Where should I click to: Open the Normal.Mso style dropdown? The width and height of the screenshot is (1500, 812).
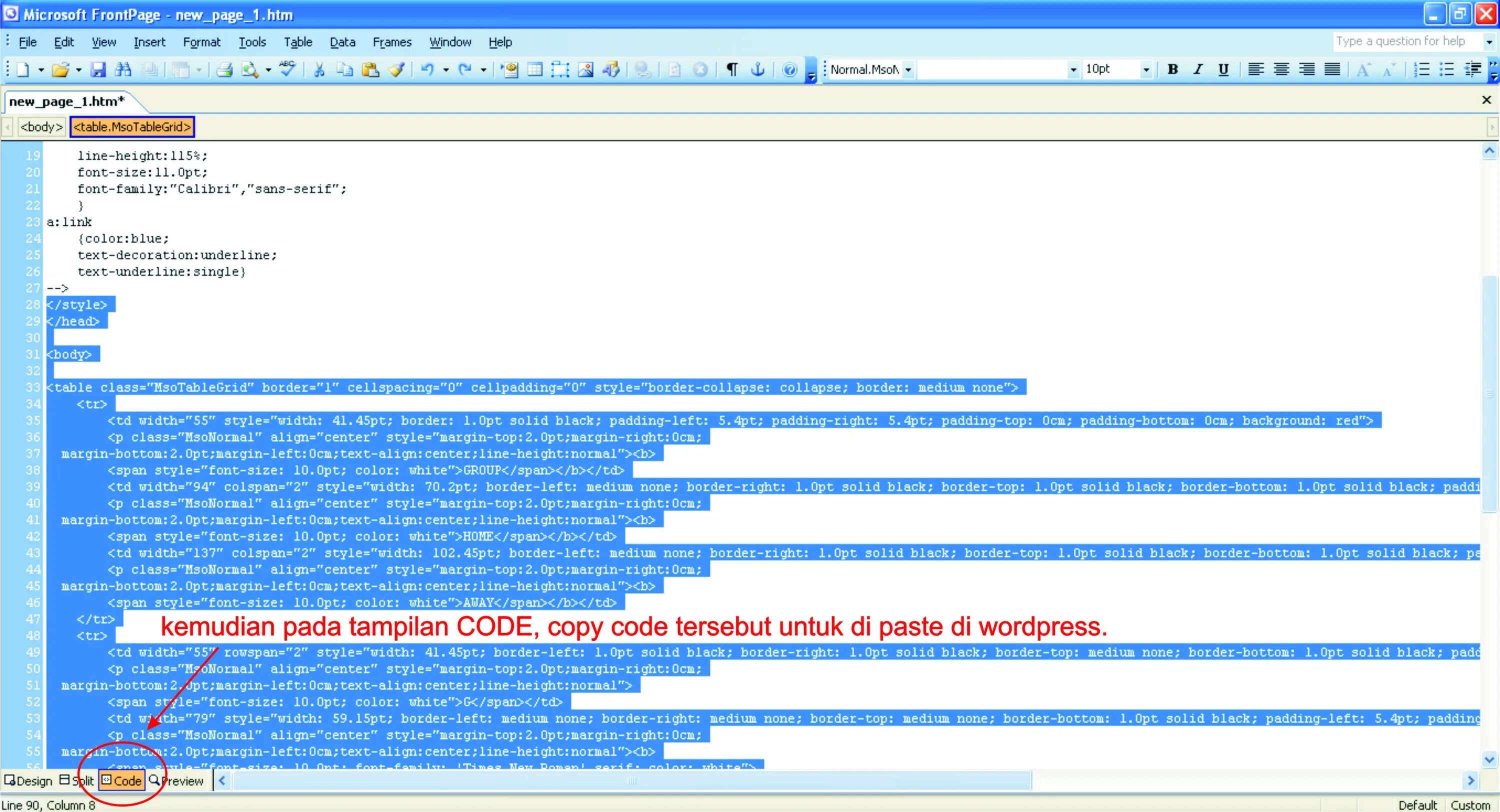(908, 70)
